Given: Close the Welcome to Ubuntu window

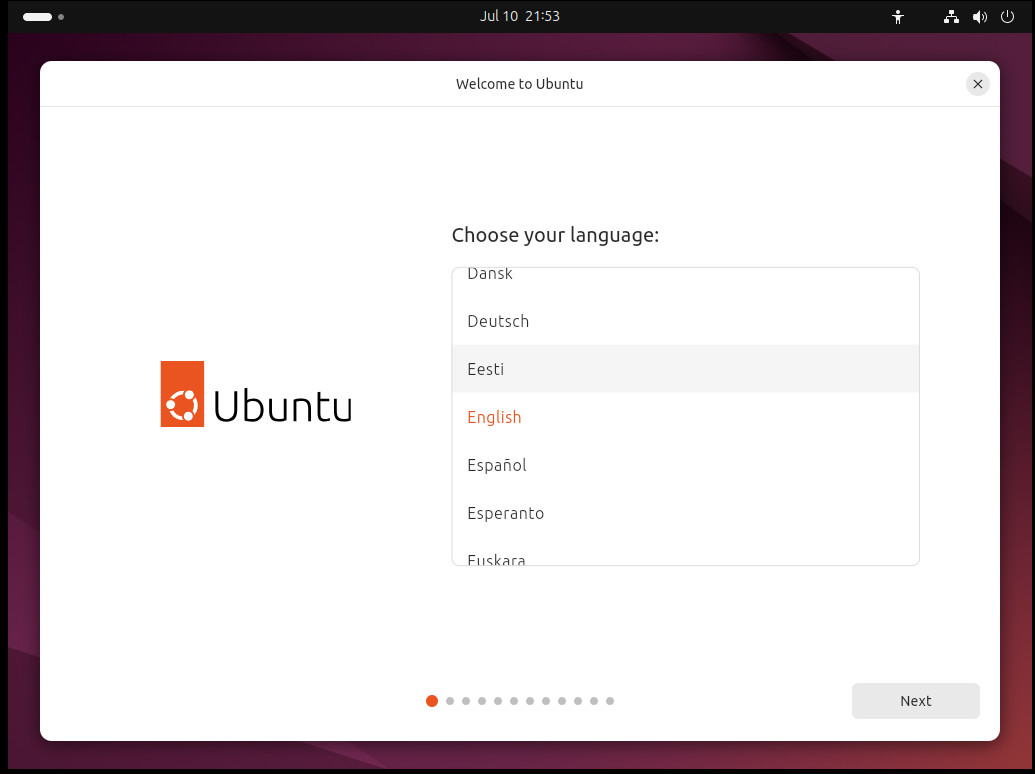Looking at the screenshot, I should click(x=978, y=84).
